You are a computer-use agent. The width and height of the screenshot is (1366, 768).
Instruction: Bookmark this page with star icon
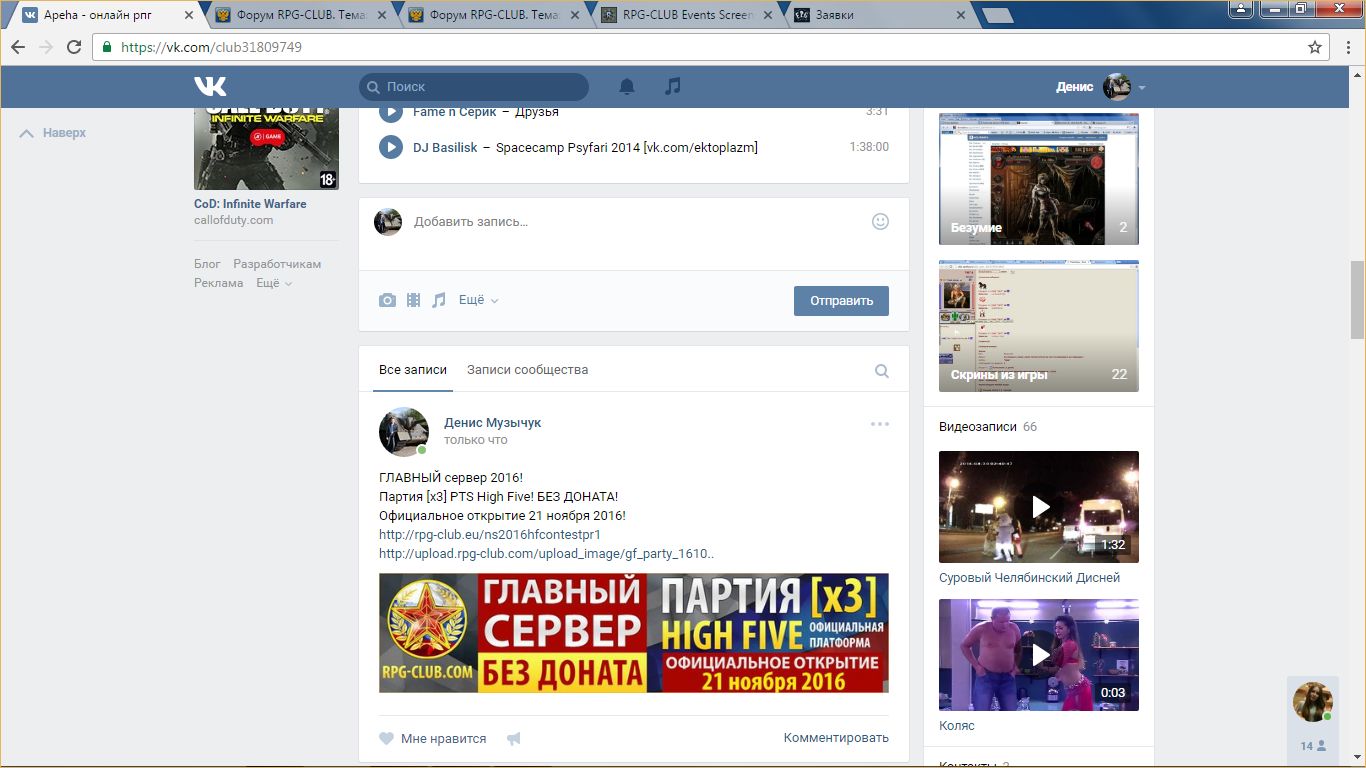tap(1315, 47)
